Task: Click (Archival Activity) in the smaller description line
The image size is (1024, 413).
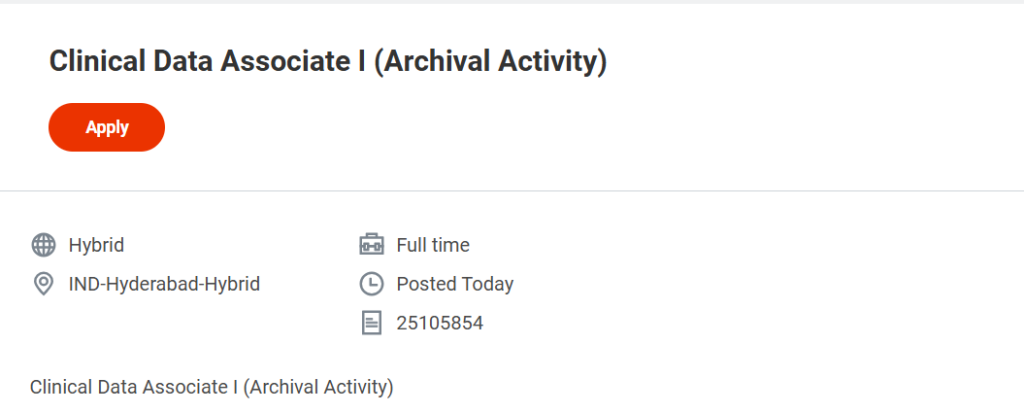Action: click(x=317, y=386)
